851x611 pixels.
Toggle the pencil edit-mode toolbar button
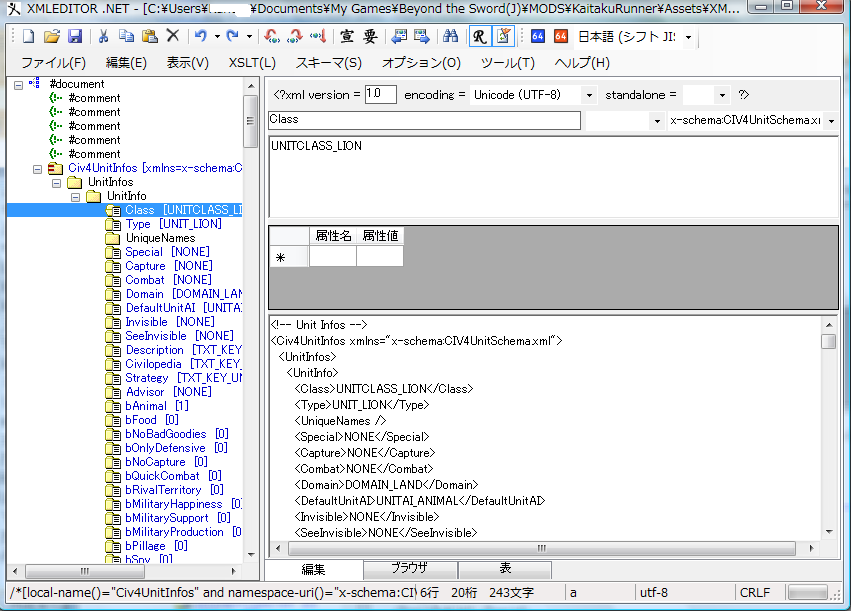503,37
